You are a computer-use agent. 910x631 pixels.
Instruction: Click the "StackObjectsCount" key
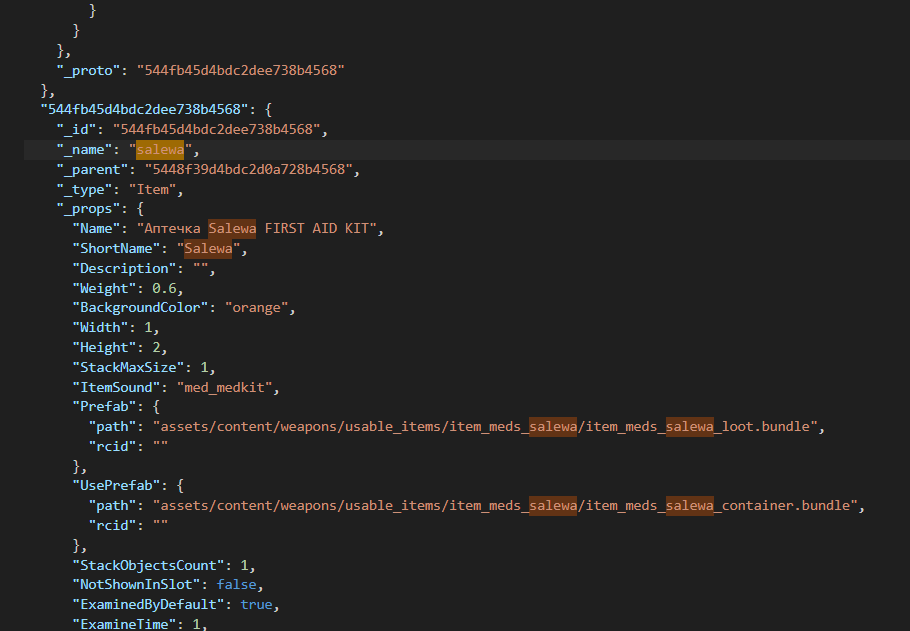[x=148, y=565]
